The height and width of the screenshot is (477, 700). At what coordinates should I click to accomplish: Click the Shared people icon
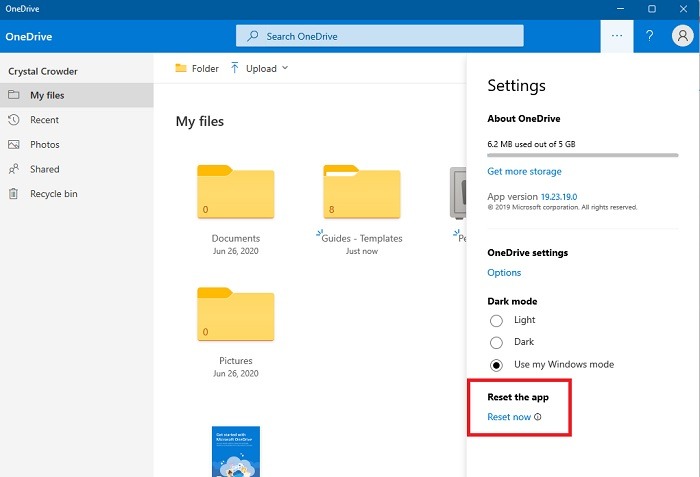(x=14, y=169)
